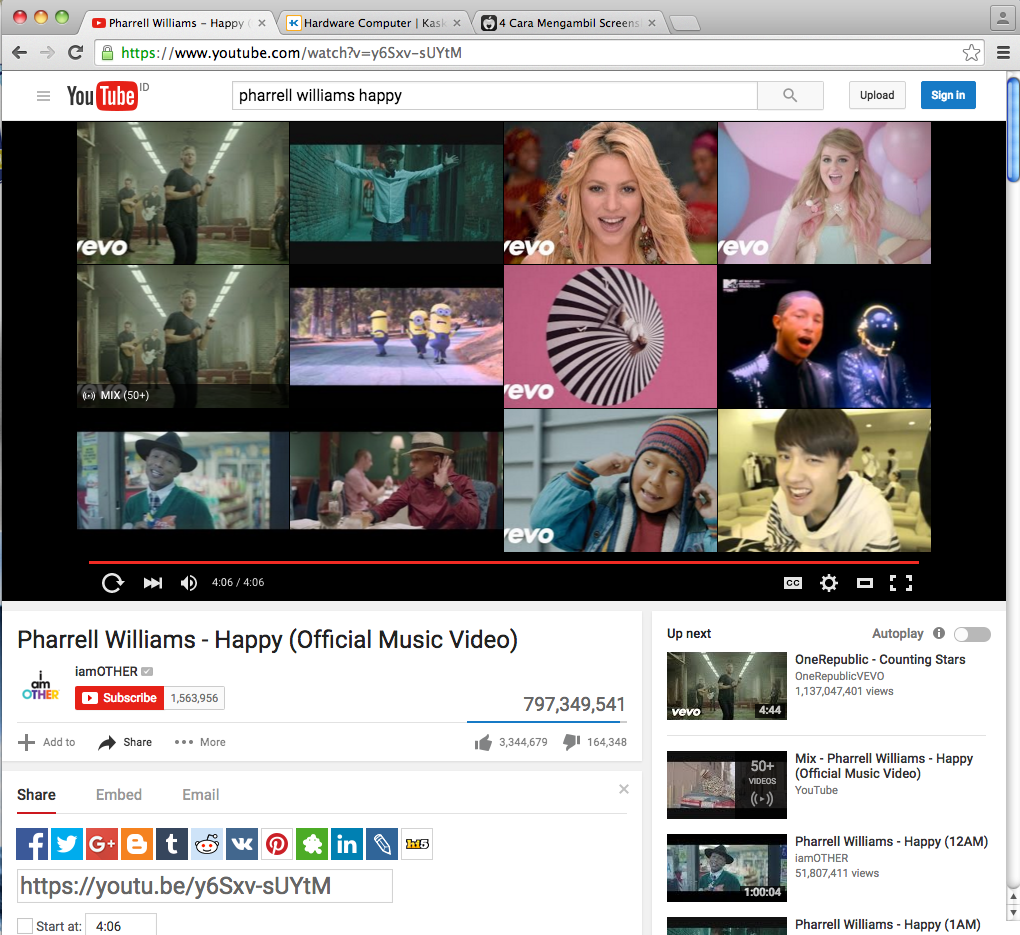This screenshot has width=1020, height=935.
Task: Open video settings gear
Action: click(x=829, y=582)
